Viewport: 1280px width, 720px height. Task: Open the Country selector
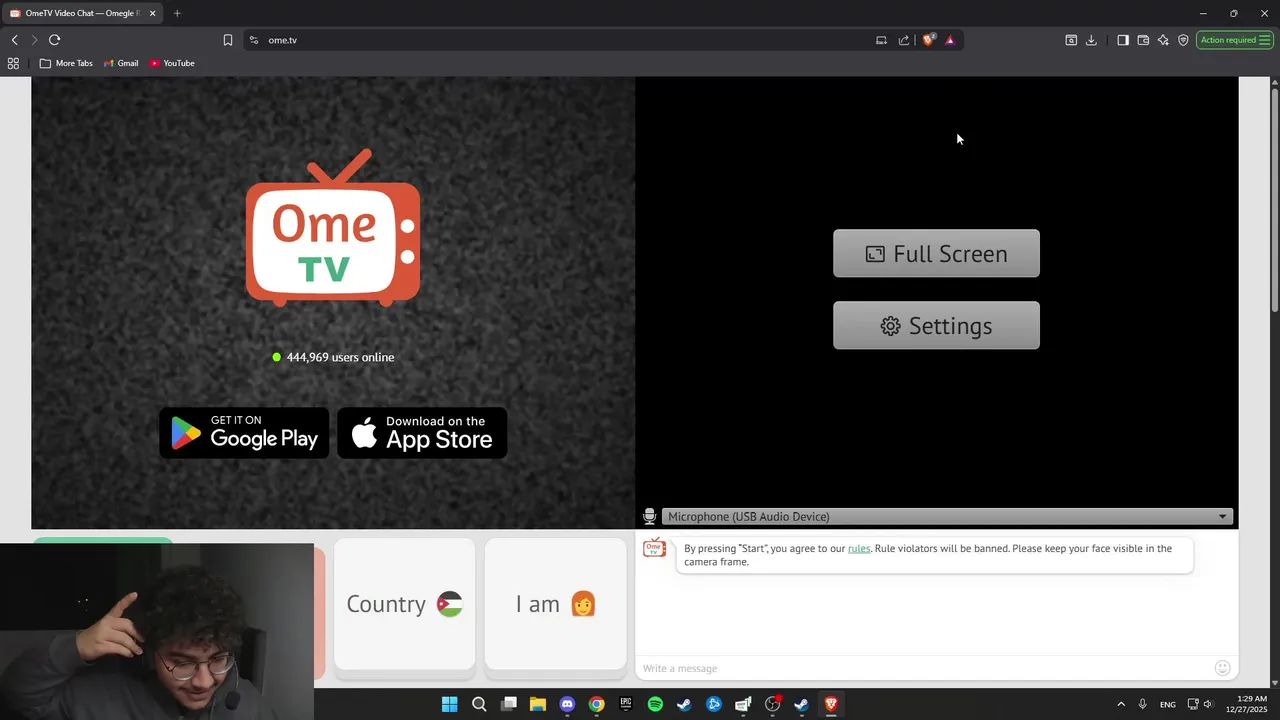click(x=404, y=604)
